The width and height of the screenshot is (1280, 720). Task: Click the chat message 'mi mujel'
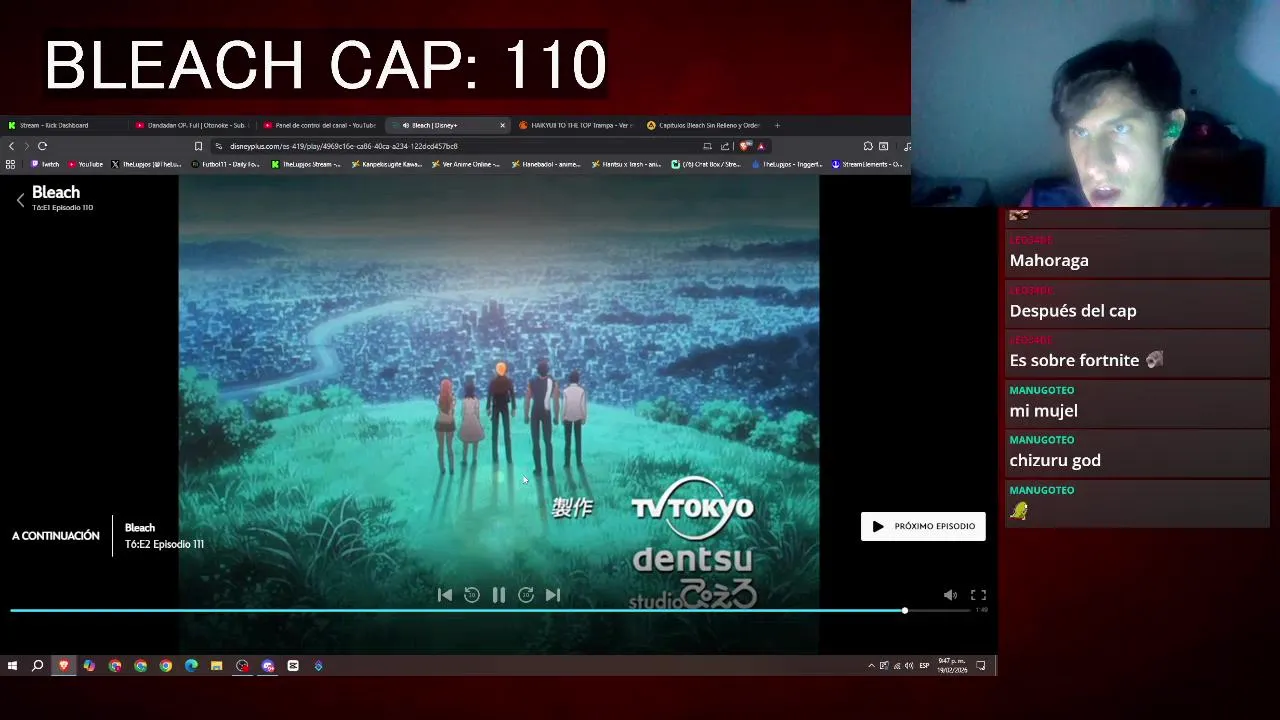point(1043,410)
